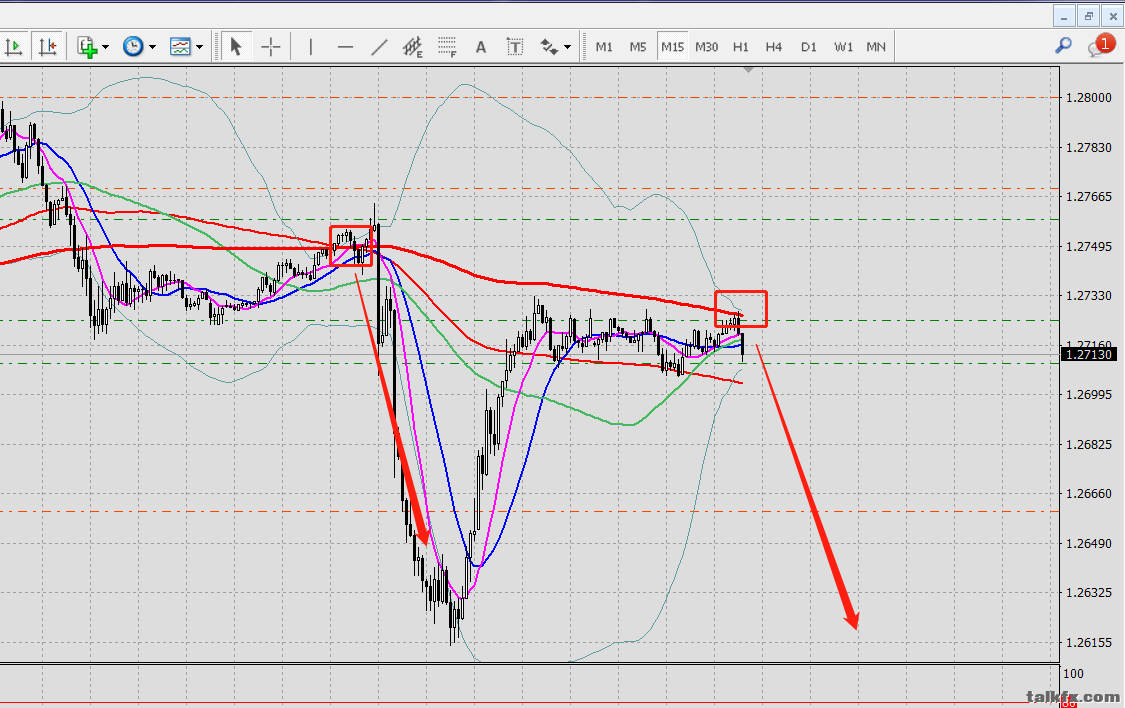Select the text 'A' tool

(481, 46)
